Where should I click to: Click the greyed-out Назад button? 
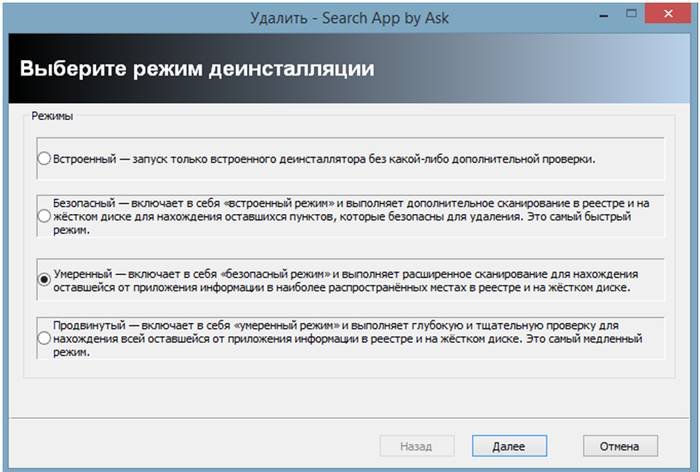point(416,446)
